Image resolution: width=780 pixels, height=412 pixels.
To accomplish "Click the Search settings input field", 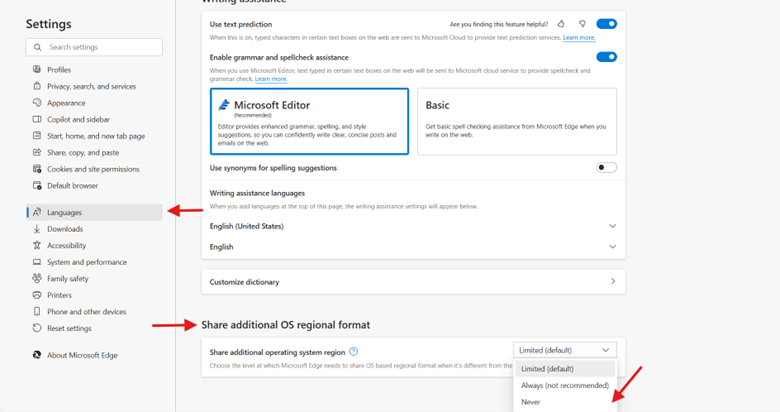I will (94, 47).
